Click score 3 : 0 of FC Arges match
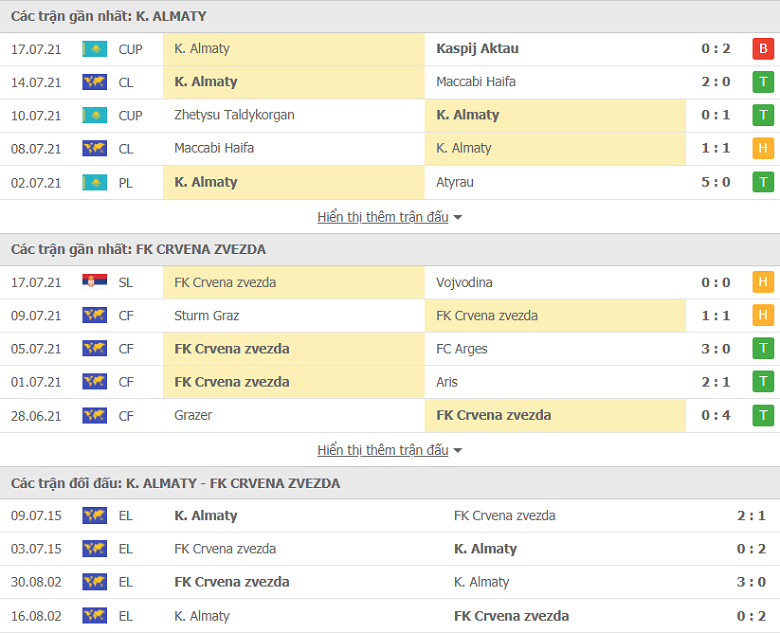The height and width of the screenshot is (633, 780). [x=716, y=348]
